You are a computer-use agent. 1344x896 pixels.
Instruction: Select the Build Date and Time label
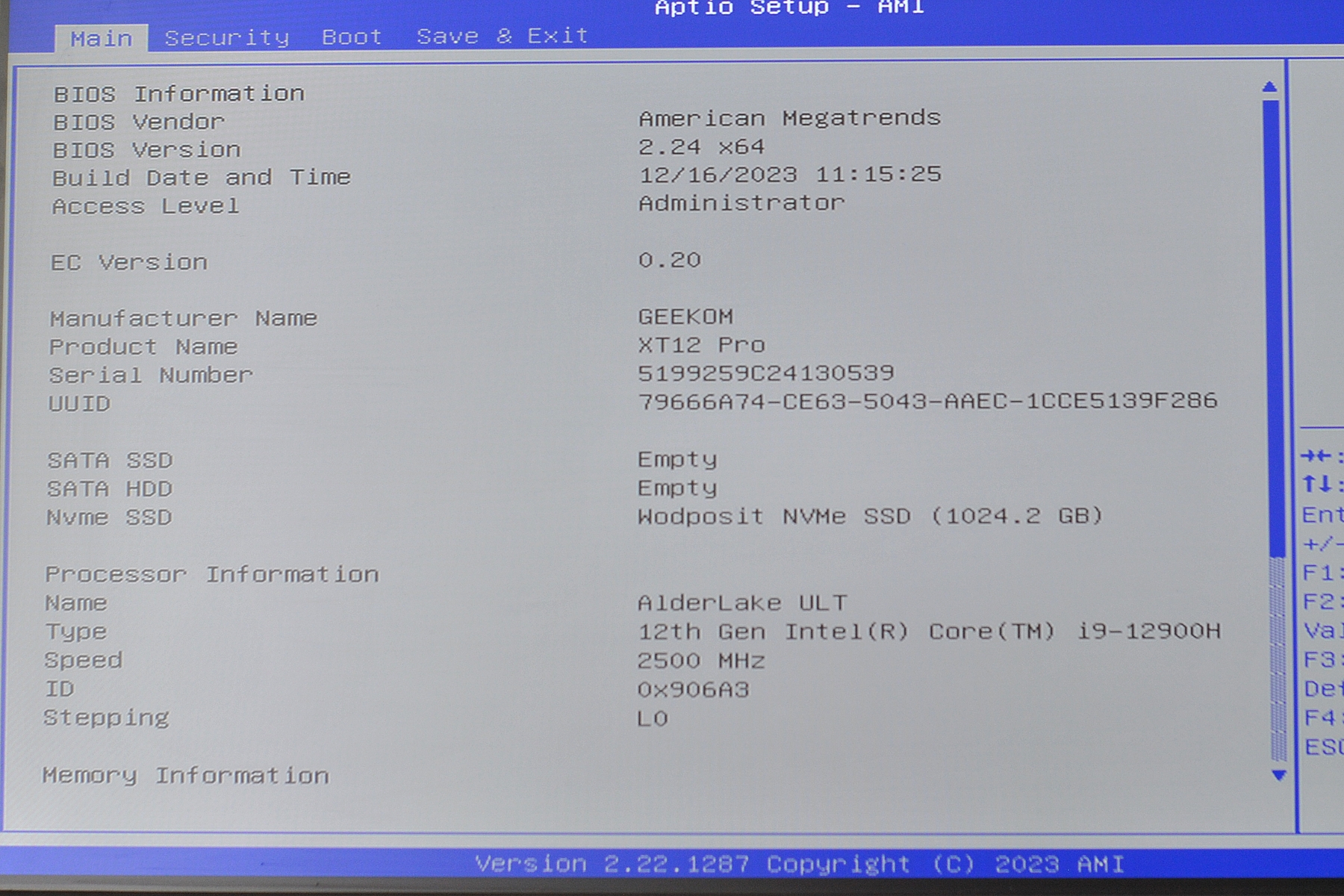click(201, 178)
